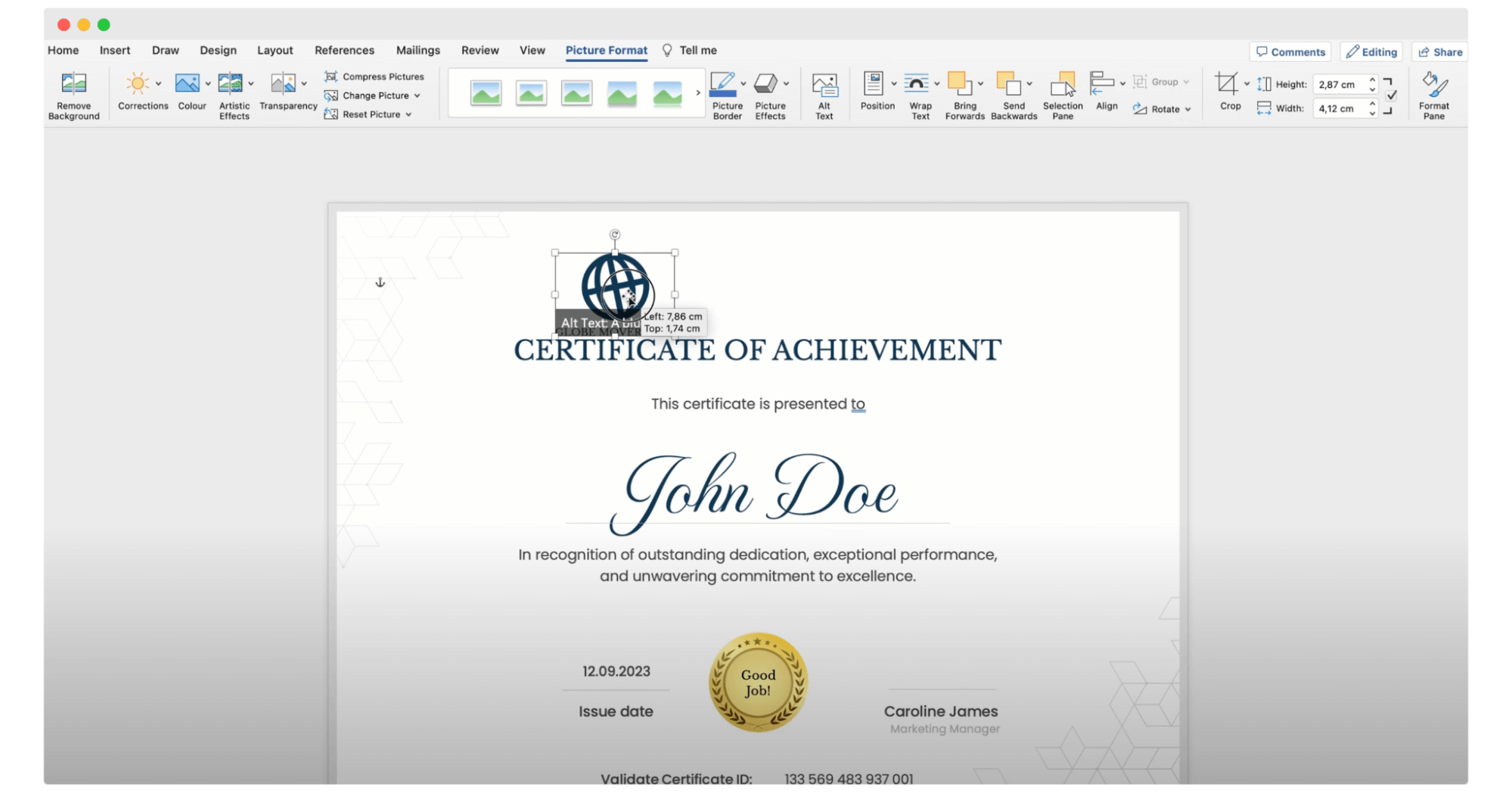Switch to the Design tab
This screenshot has height=793, width=1512.
[218, 50]
